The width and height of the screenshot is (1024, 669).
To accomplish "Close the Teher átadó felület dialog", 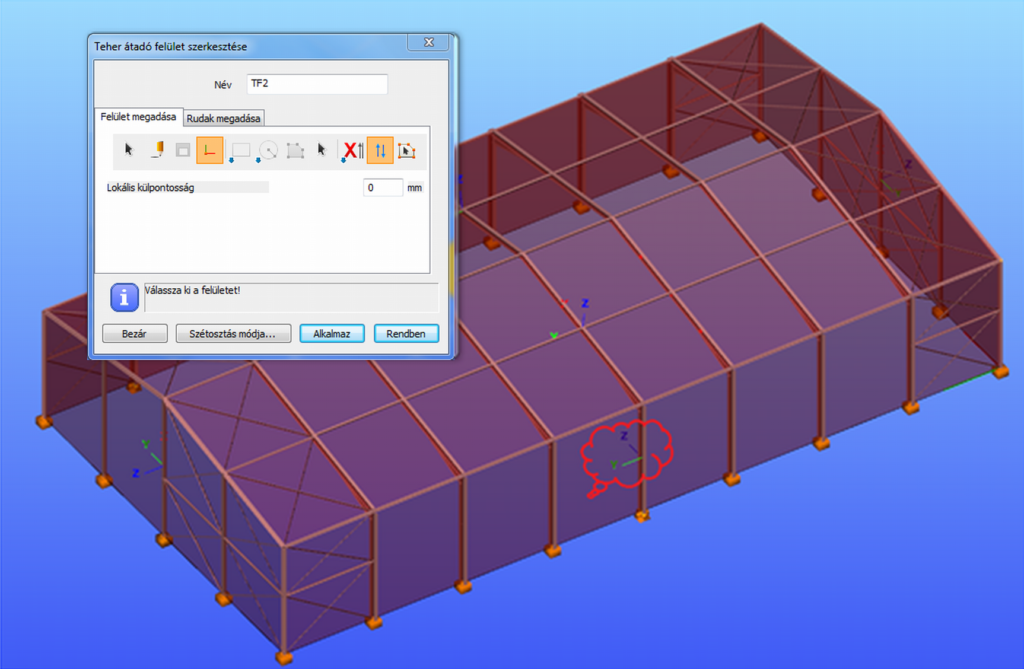I will coord(428,42).
